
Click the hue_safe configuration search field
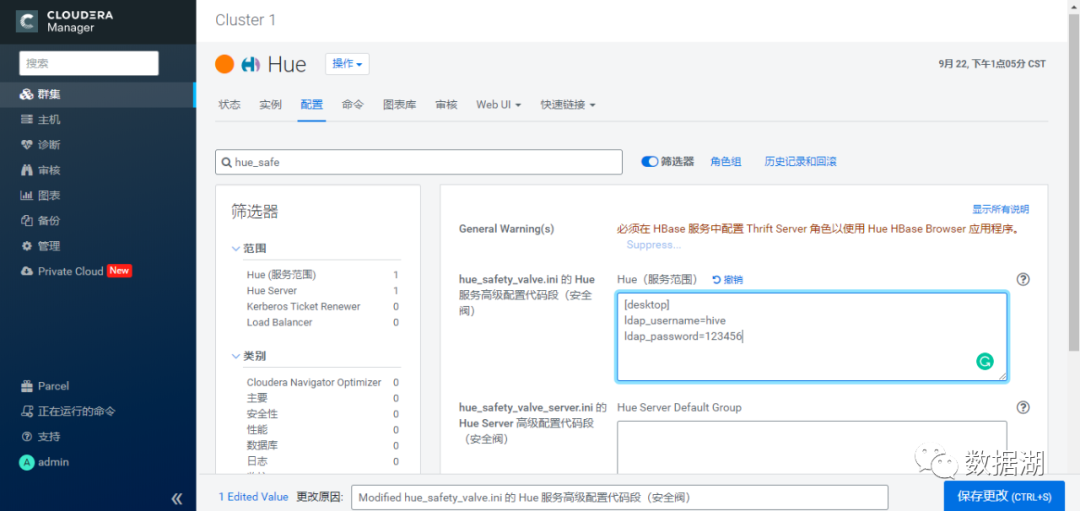pyautogui.click(x=419, y=162)
